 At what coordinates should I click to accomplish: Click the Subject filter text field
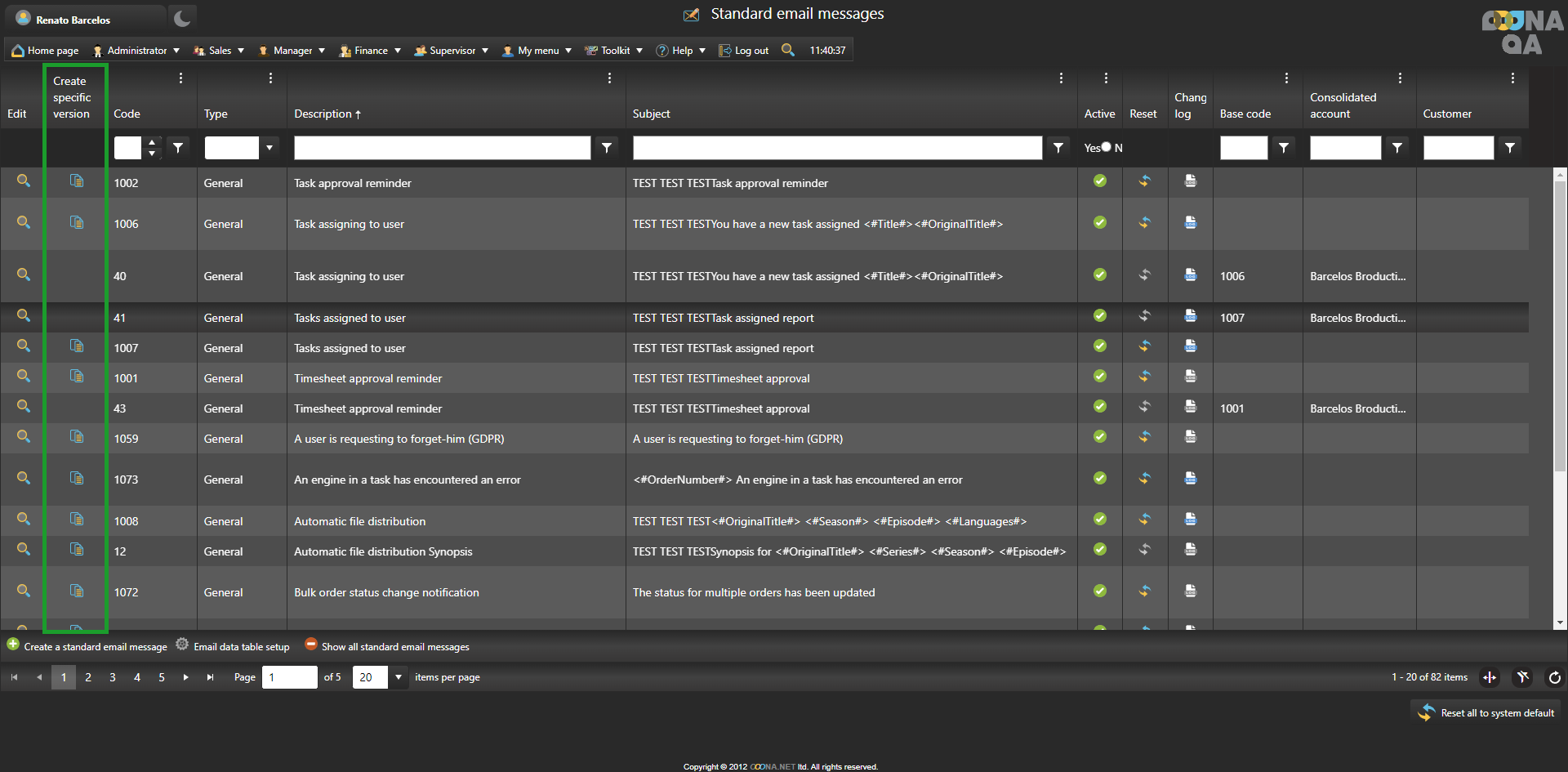(836, 148)
